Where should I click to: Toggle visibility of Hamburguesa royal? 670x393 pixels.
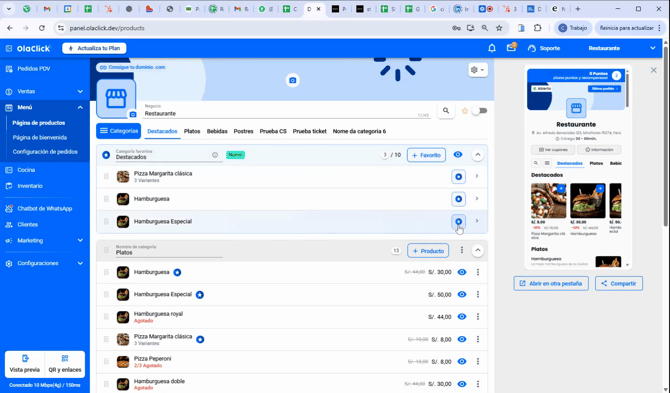[x=462, y=317]
